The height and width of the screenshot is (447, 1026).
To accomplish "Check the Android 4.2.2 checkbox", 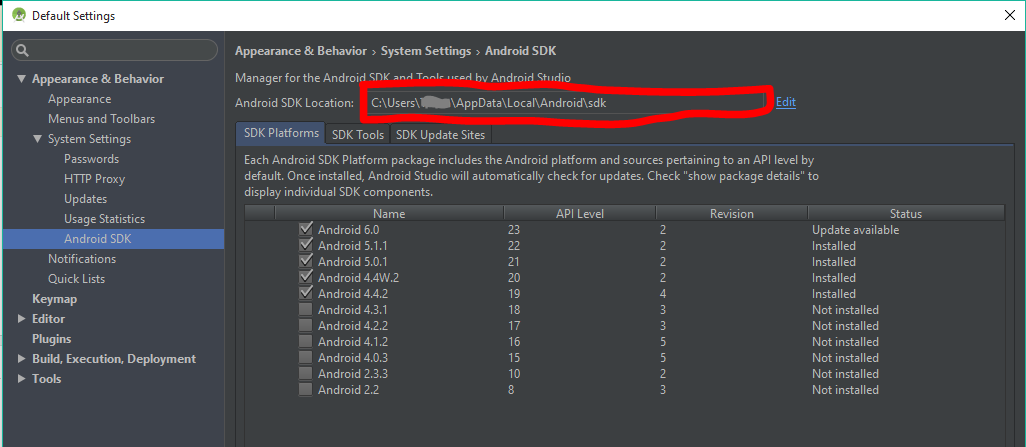I will (306, 325).
